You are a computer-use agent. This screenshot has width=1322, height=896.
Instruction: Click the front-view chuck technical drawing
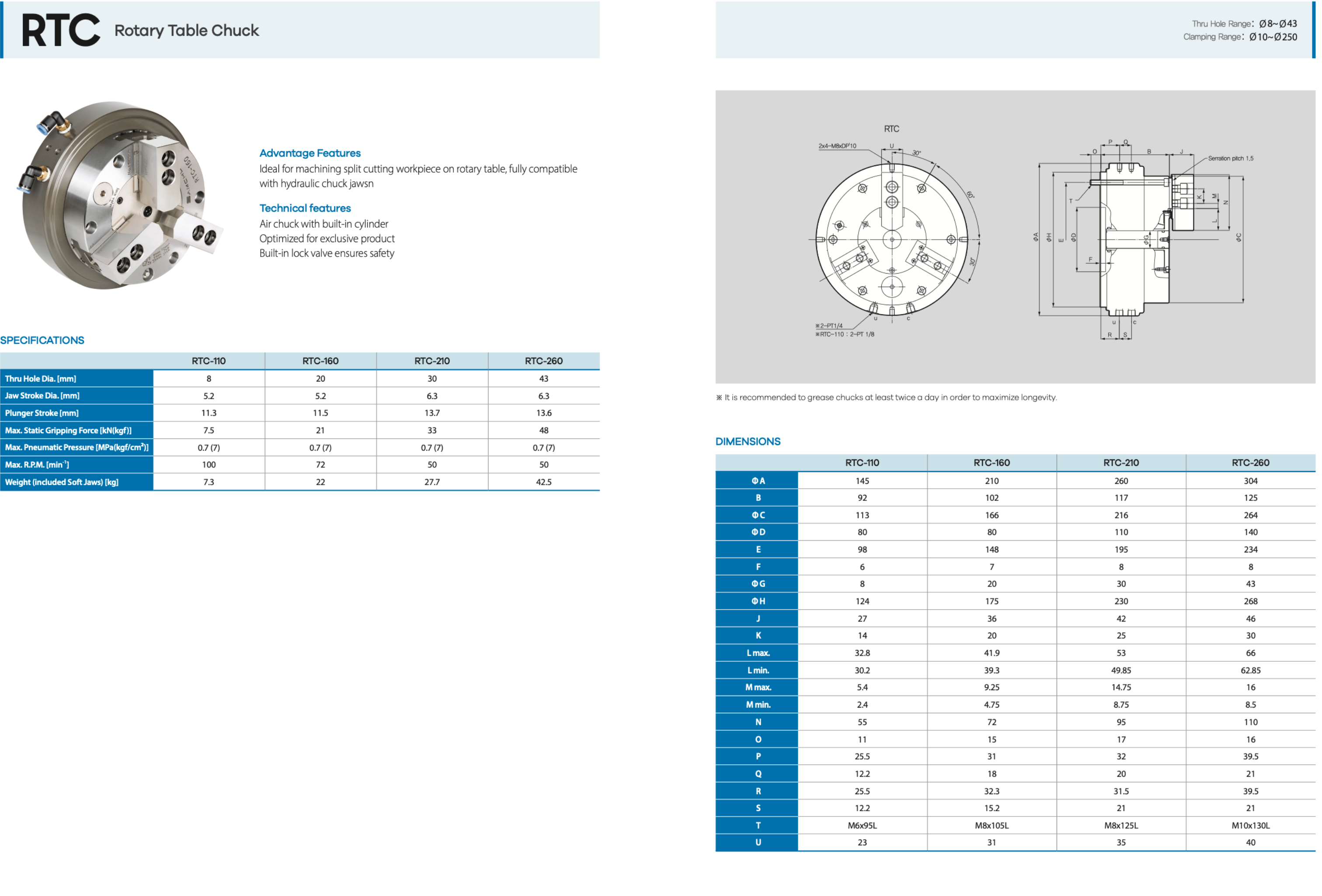pyautogui.click(x=891, y=239)
